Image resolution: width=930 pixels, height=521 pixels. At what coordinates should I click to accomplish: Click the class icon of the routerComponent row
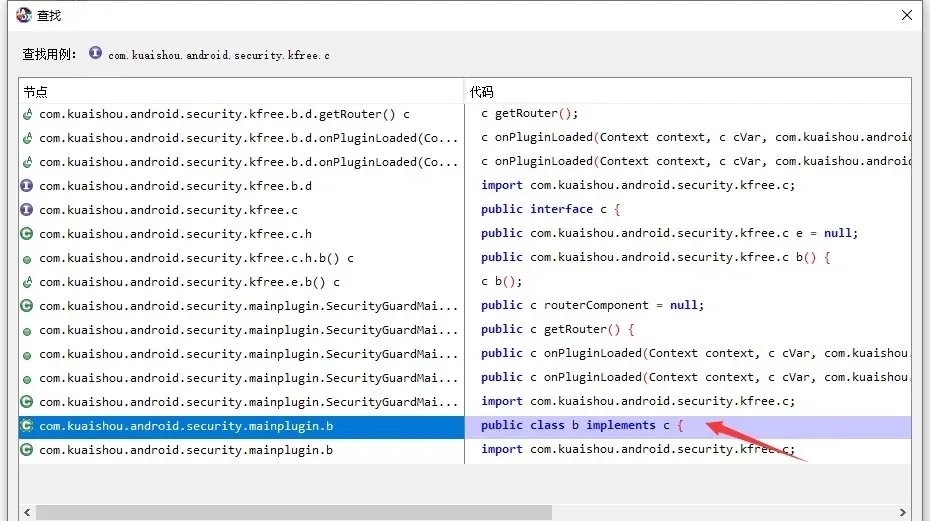coord(27,306)
